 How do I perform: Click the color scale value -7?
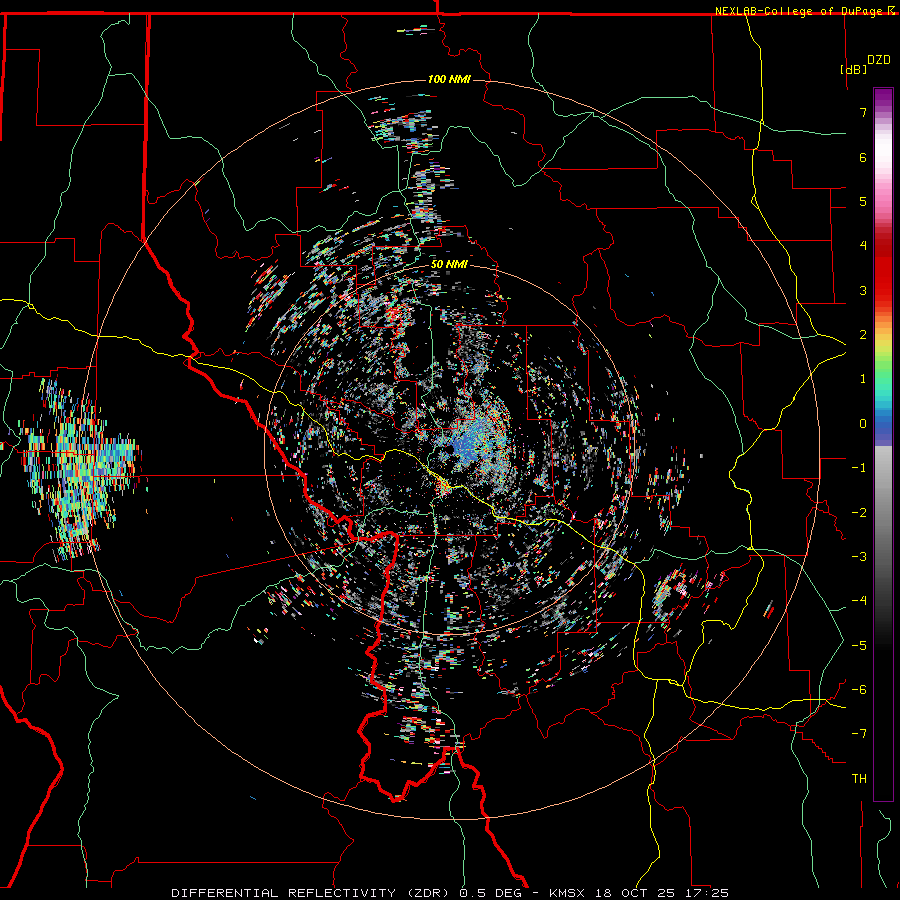click(x=860, y=734)
